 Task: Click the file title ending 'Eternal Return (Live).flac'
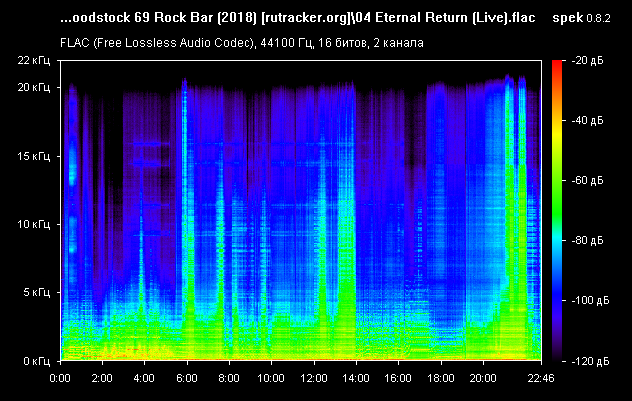[297, 18]
